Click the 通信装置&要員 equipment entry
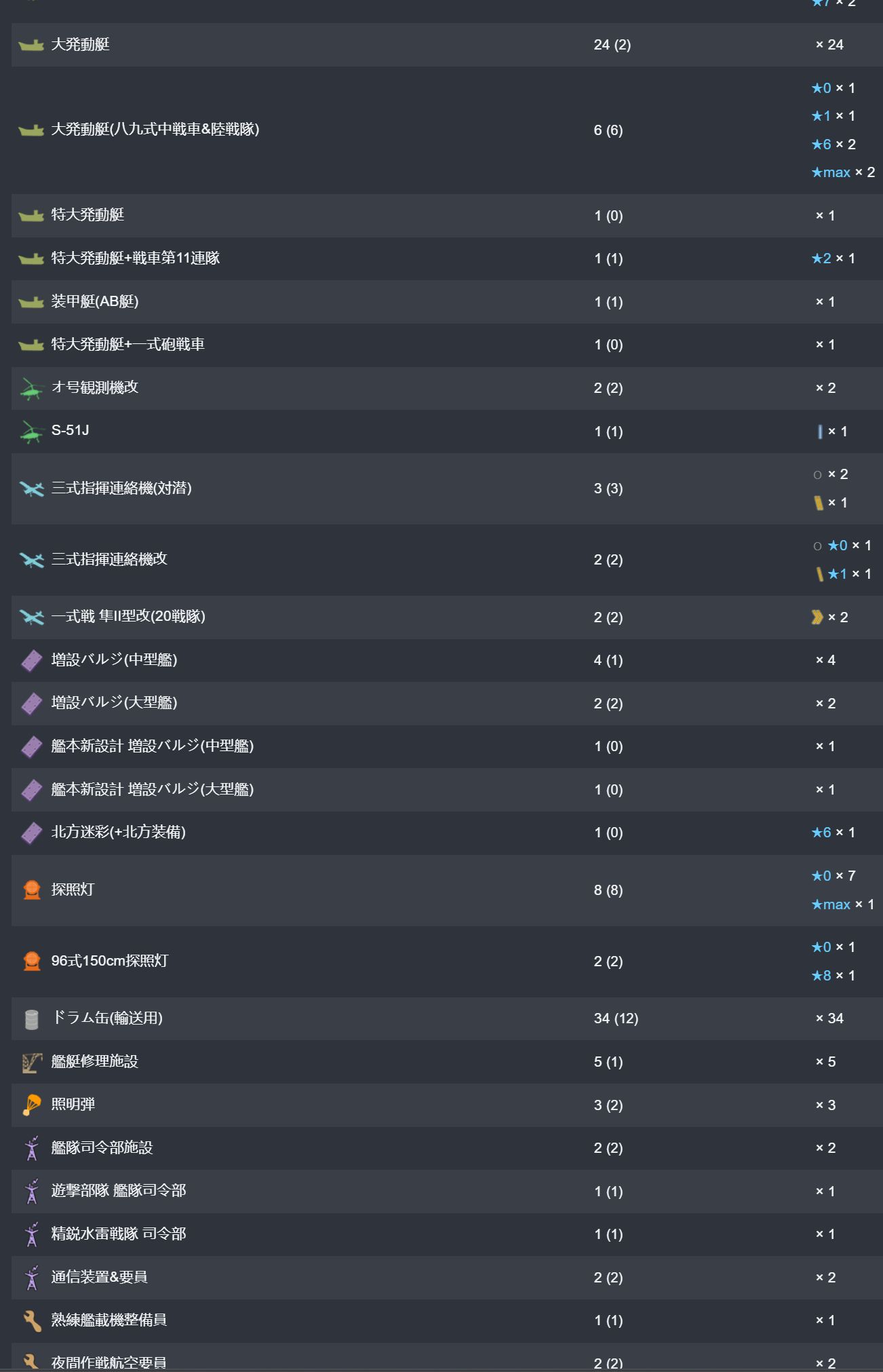 (100, 1277)
